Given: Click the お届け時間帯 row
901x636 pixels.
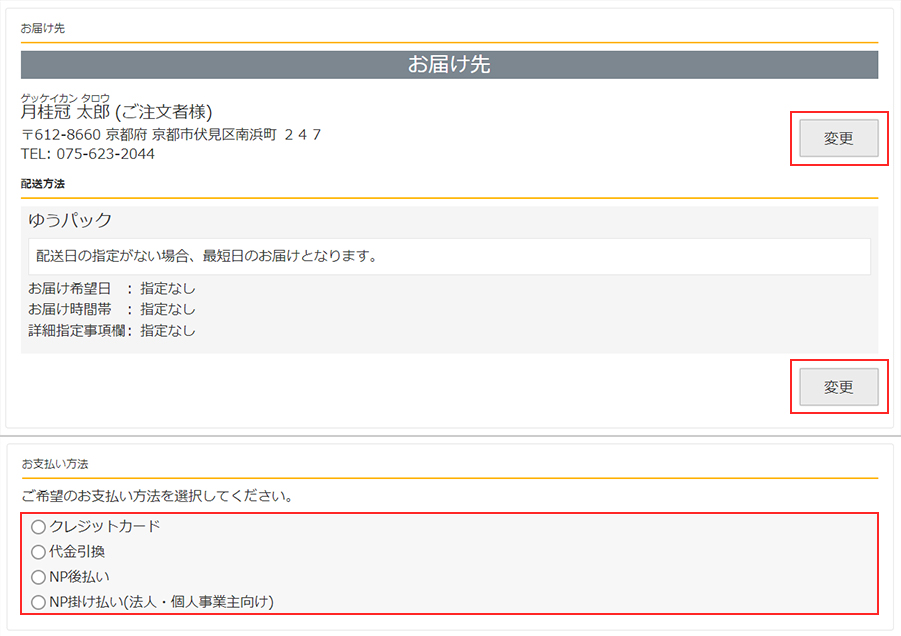Looking at the screenshot, I should (x=112, y=309).
